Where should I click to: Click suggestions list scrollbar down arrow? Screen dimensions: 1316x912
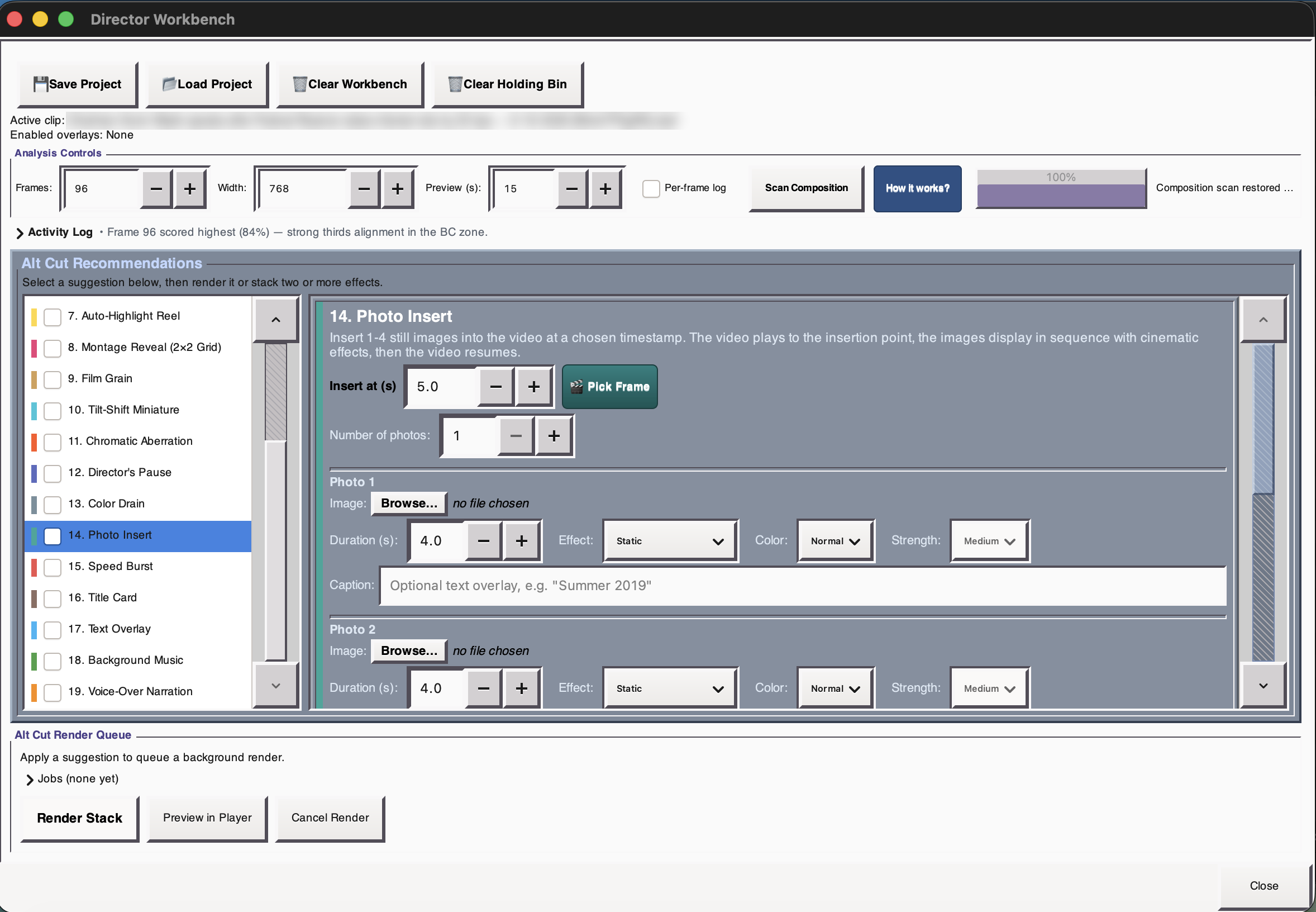(276, 686)
